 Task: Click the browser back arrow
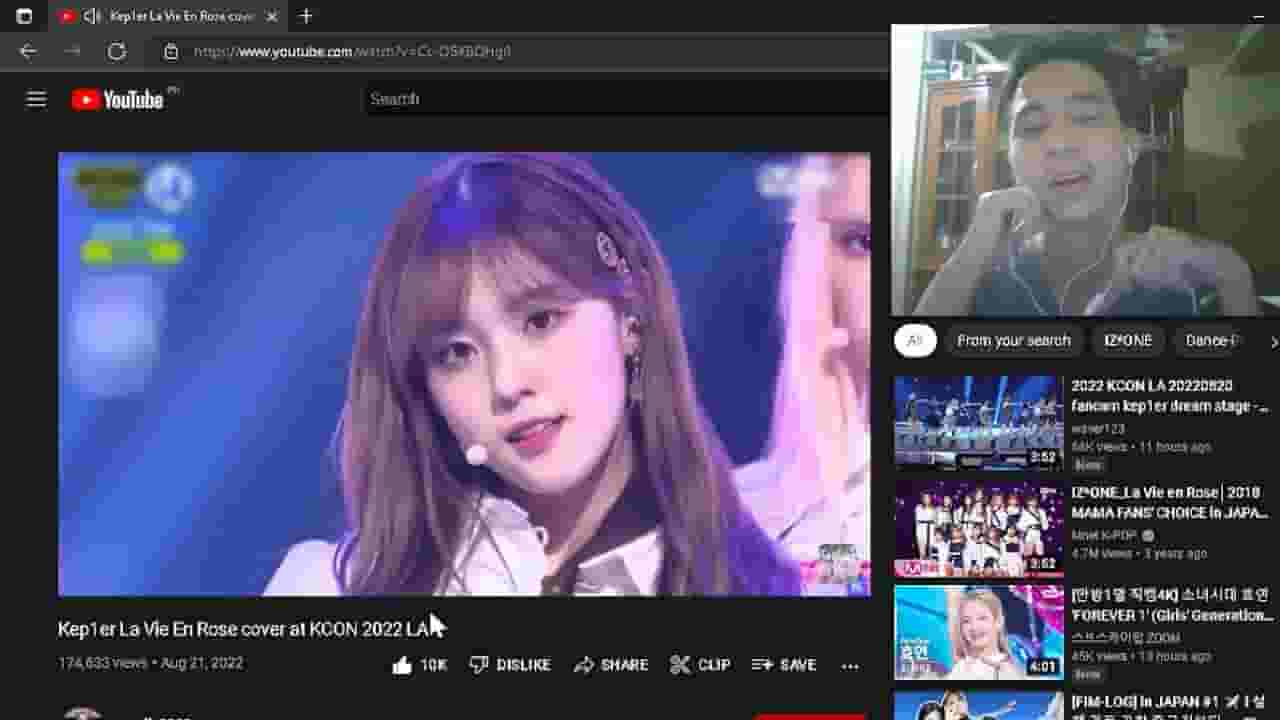(28, 51)
